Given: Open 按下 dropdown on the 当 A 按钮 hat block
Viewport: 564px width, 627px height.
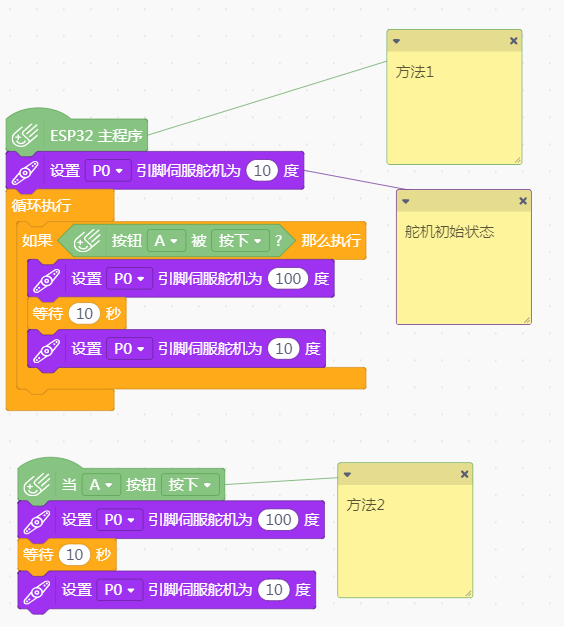Looking at the screenshot, I should [190, 485].
